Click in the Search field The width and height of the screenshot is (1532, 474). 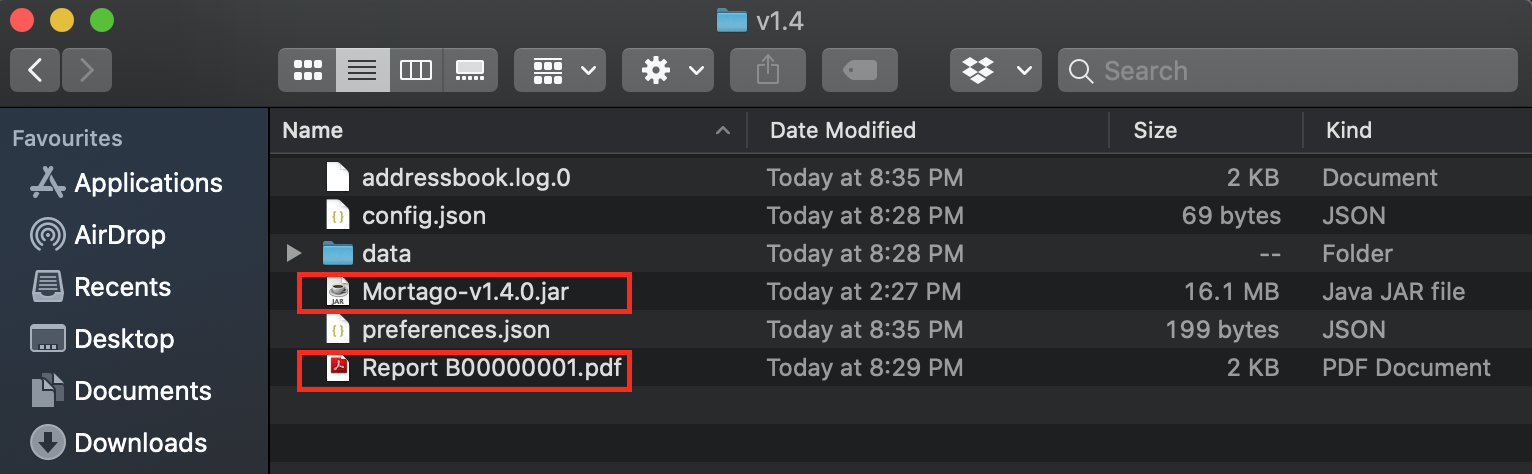(x=1288, y=70)
